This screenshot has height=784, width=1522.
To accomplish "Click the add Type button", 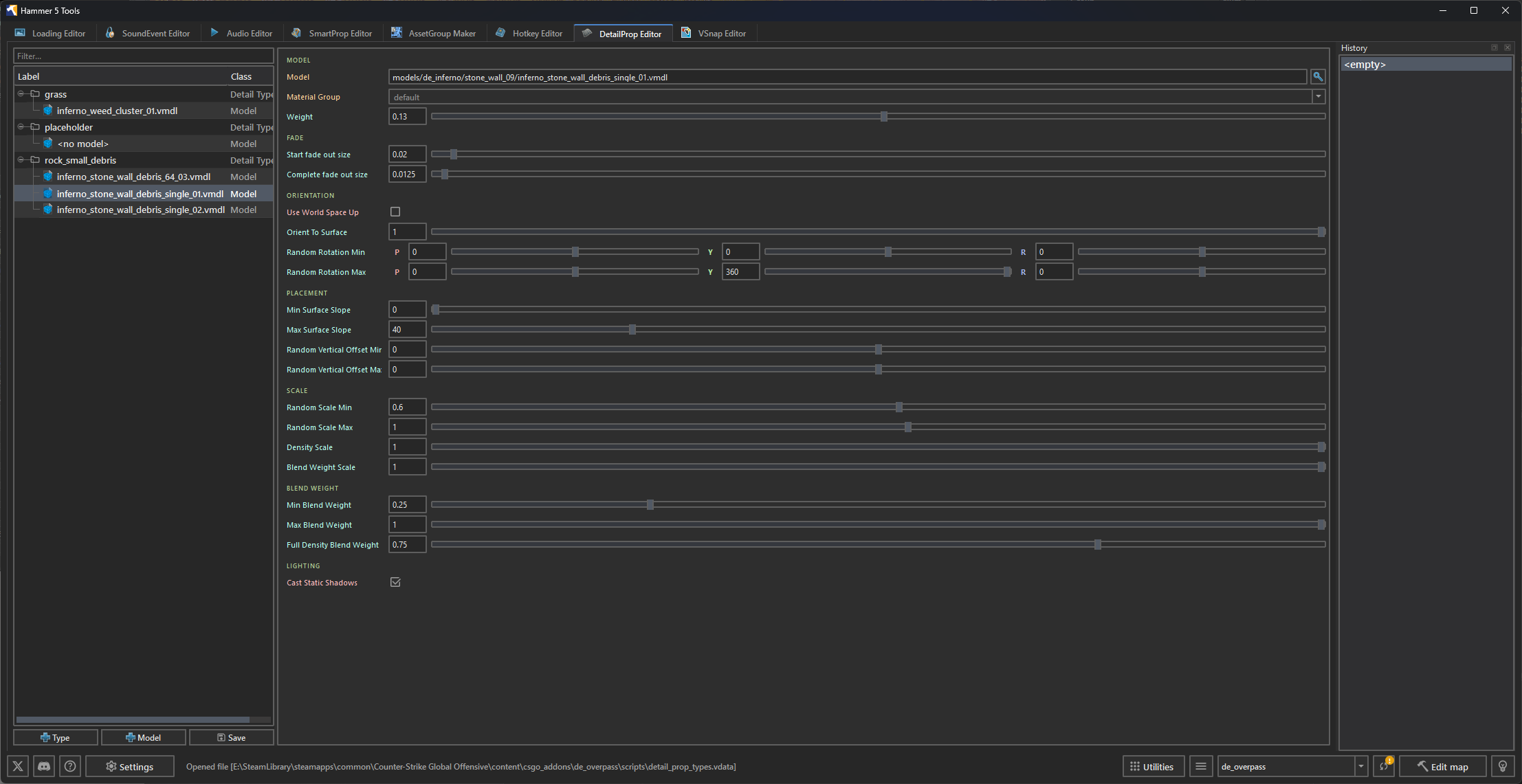I will point(56,737).
